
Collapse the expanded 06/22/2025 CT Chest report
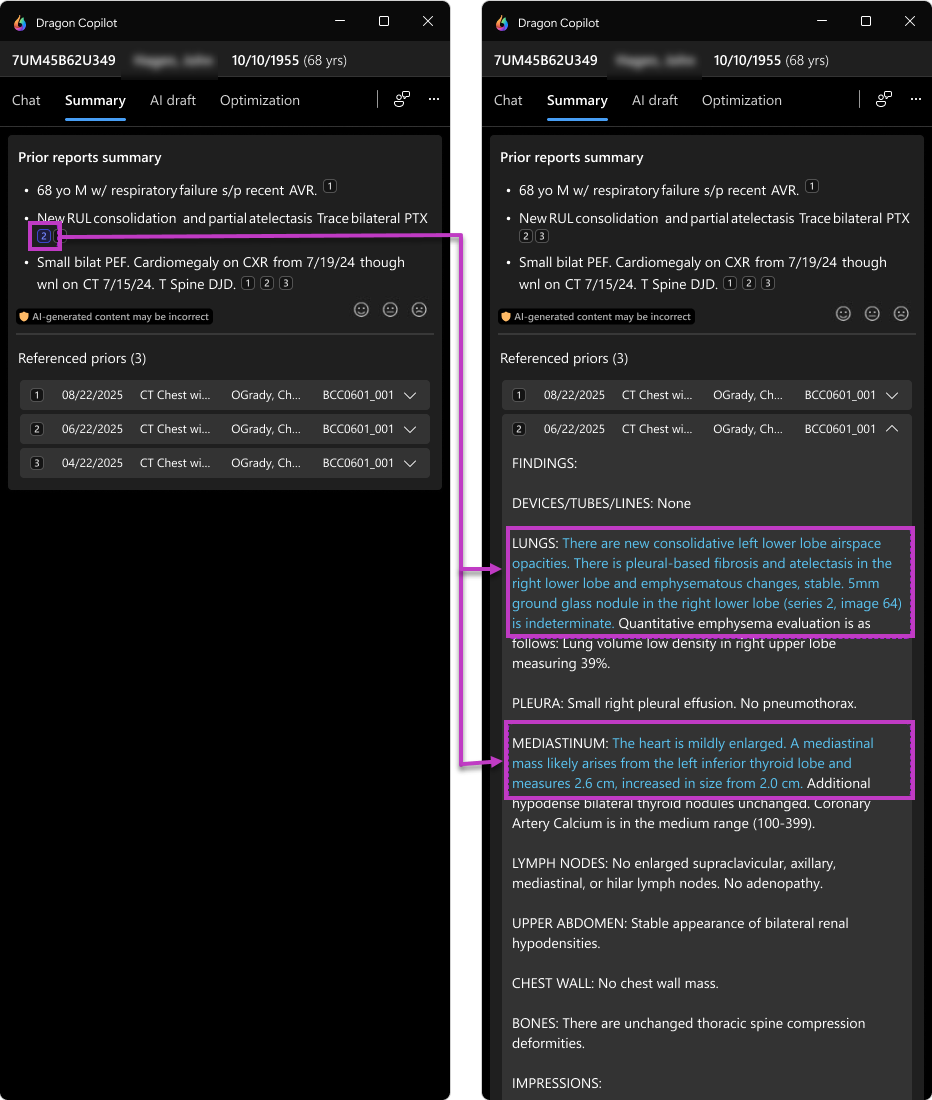[x=892, y=429]
